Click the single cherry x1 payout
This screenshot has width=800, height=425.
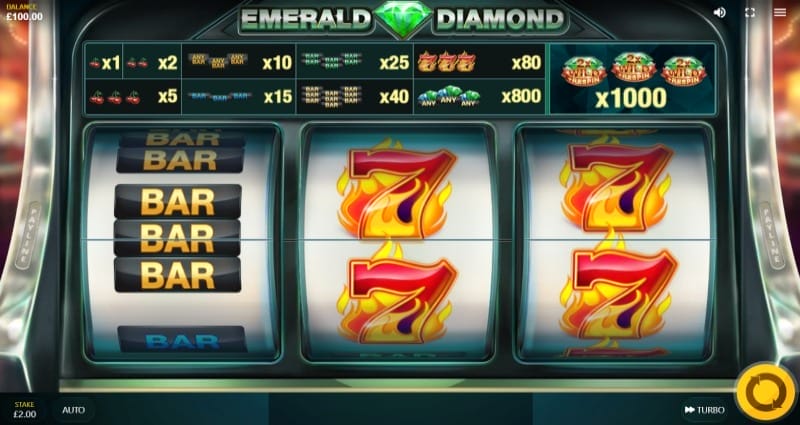(x=104, y=62)
